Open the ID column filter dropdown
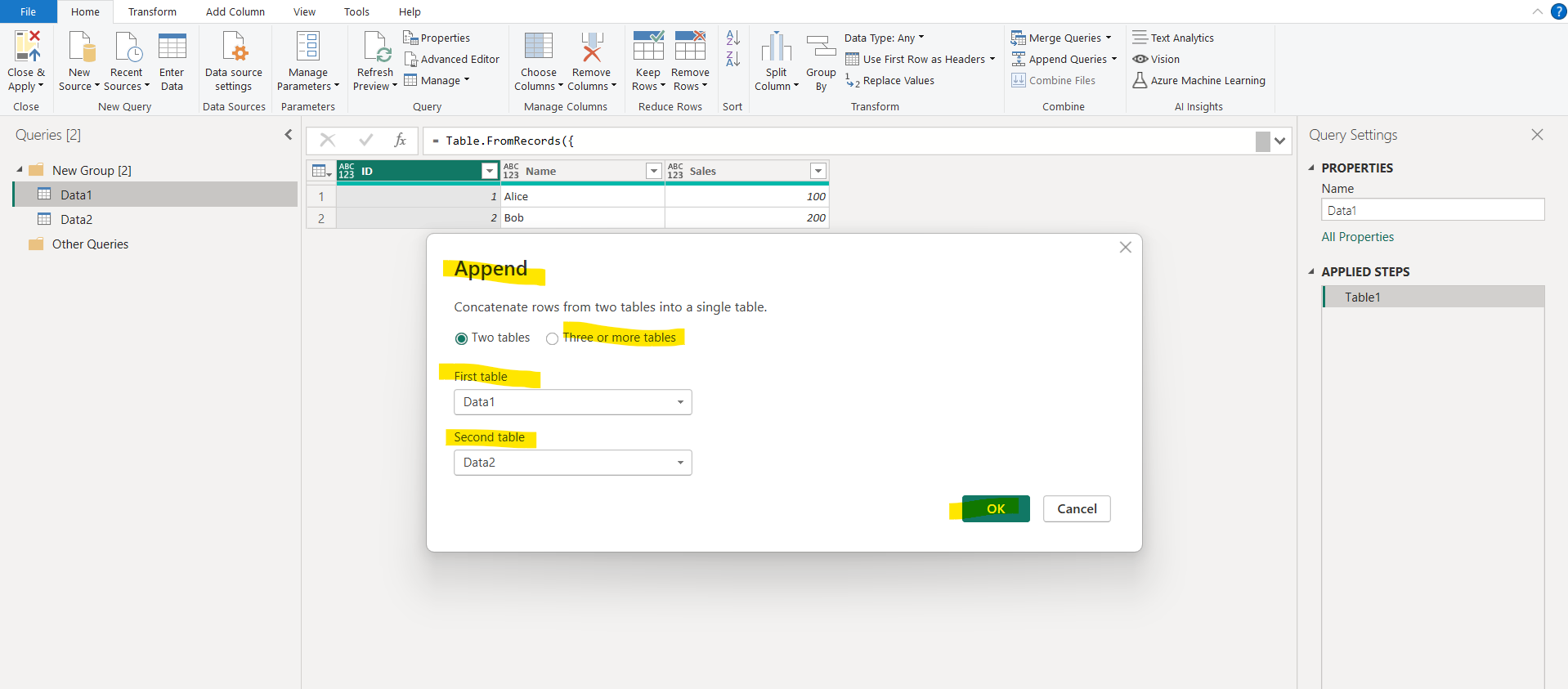The height and width of the screenshot is (689, 1568). 489,171
